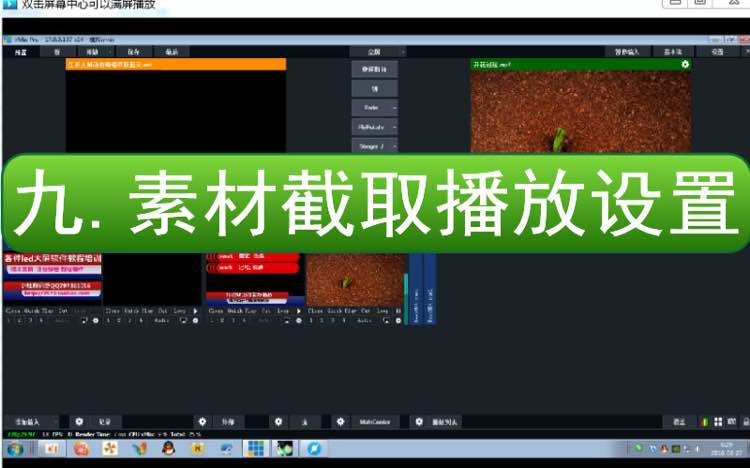Viewport: 750px width, 468px height.
Task: Toggle overlay 3 on the red lower-third input tile
Action: (233, 321)
